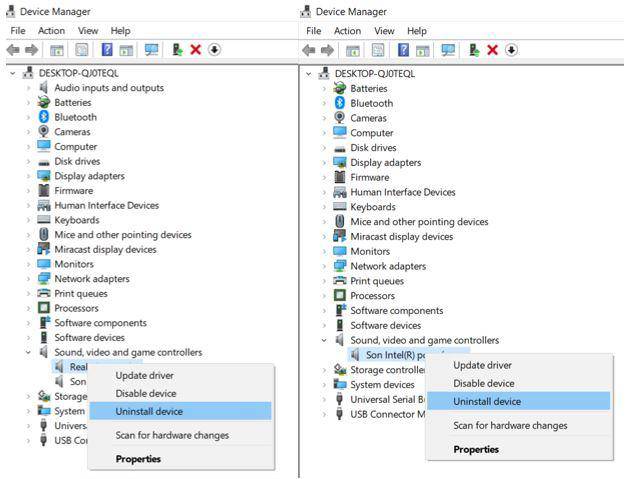This screenshot has width=625, height=479.
Task: Click the green update driver icon in left toolbar
Action: [x=177, y=49]
